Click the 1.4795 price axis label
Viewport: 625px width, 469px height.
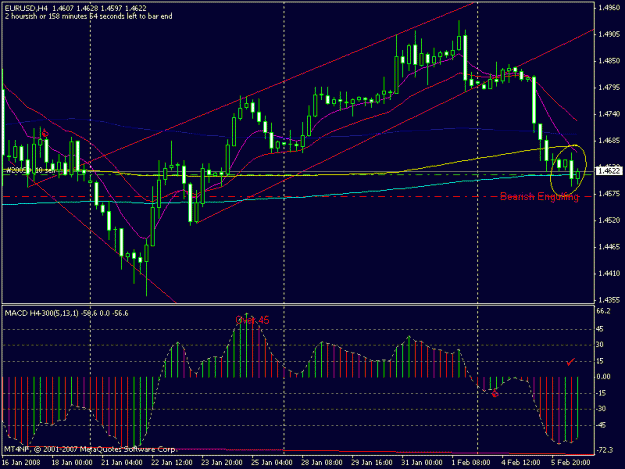[x=609, y=87]
